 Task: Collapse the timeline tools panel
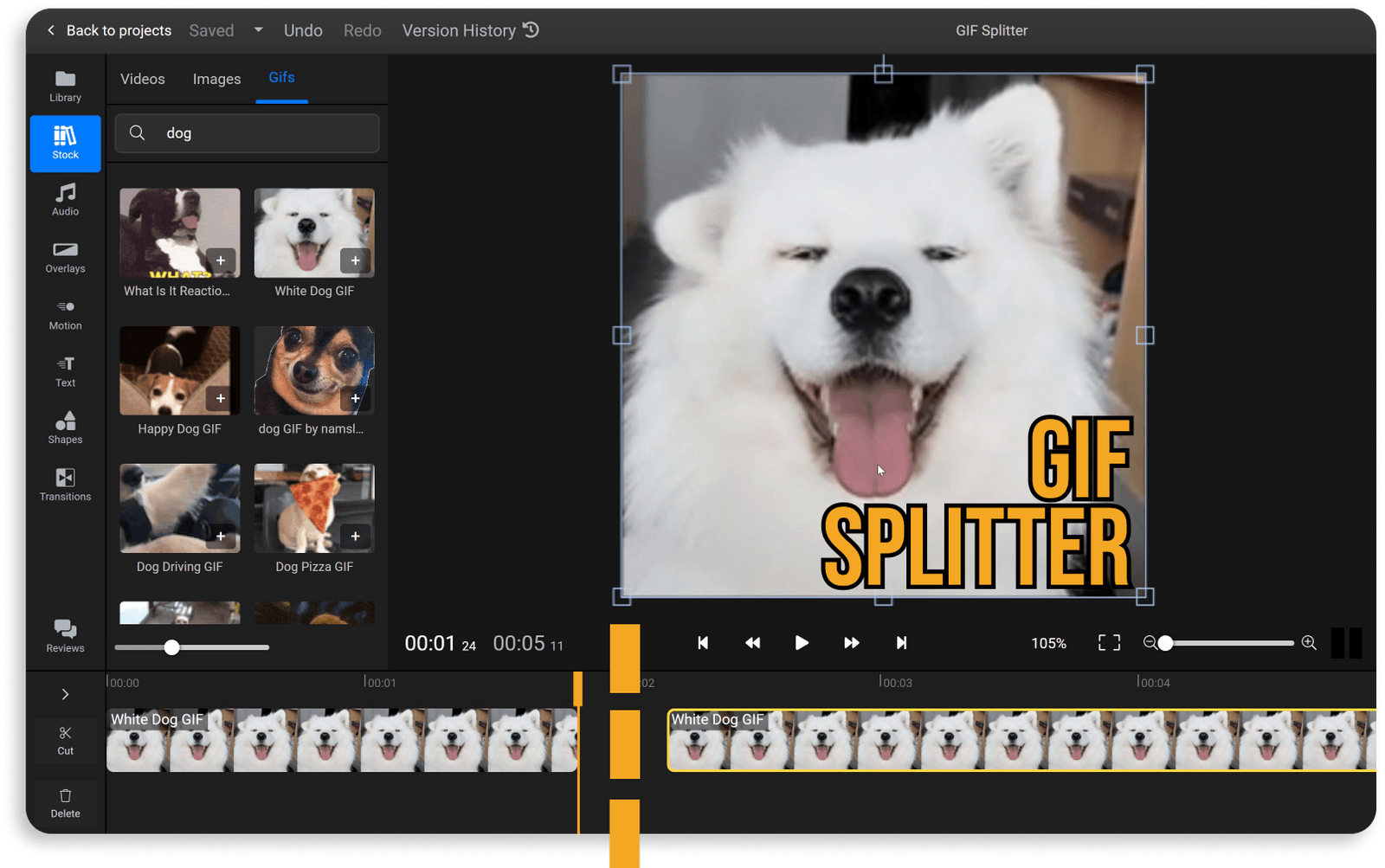pyautogui.click(x=65, y=693)
